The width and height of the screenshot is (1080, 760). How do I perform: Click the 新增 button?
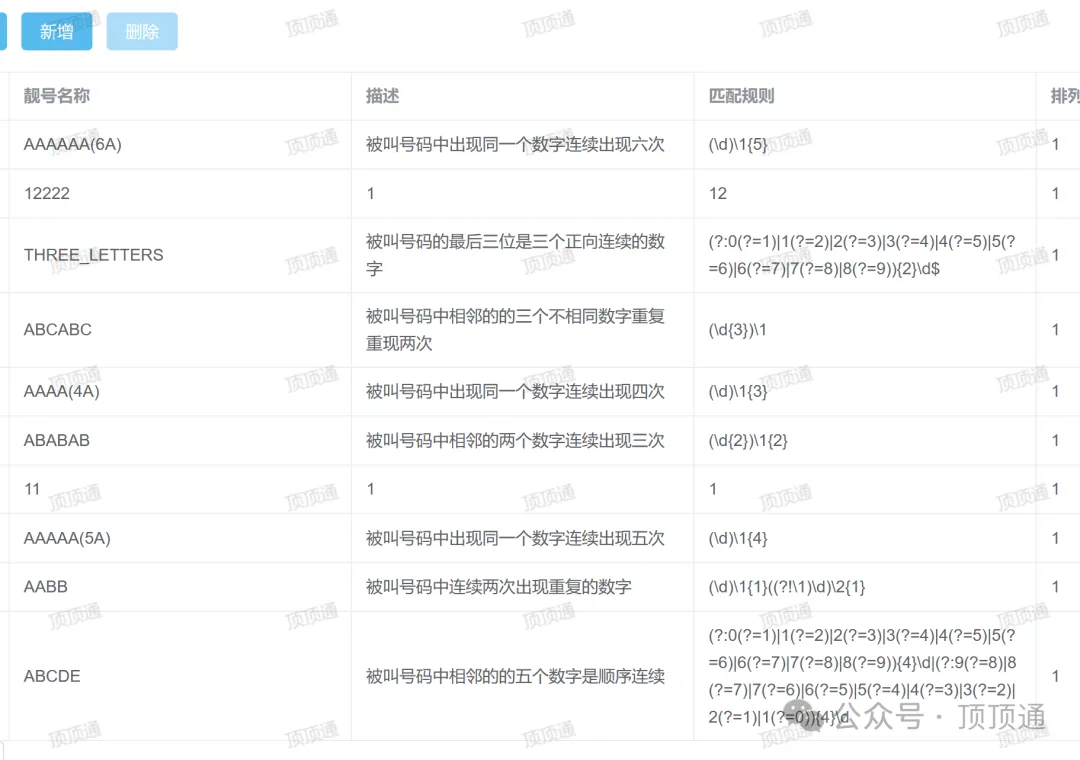pyautogui.click(x=57, y=32)
